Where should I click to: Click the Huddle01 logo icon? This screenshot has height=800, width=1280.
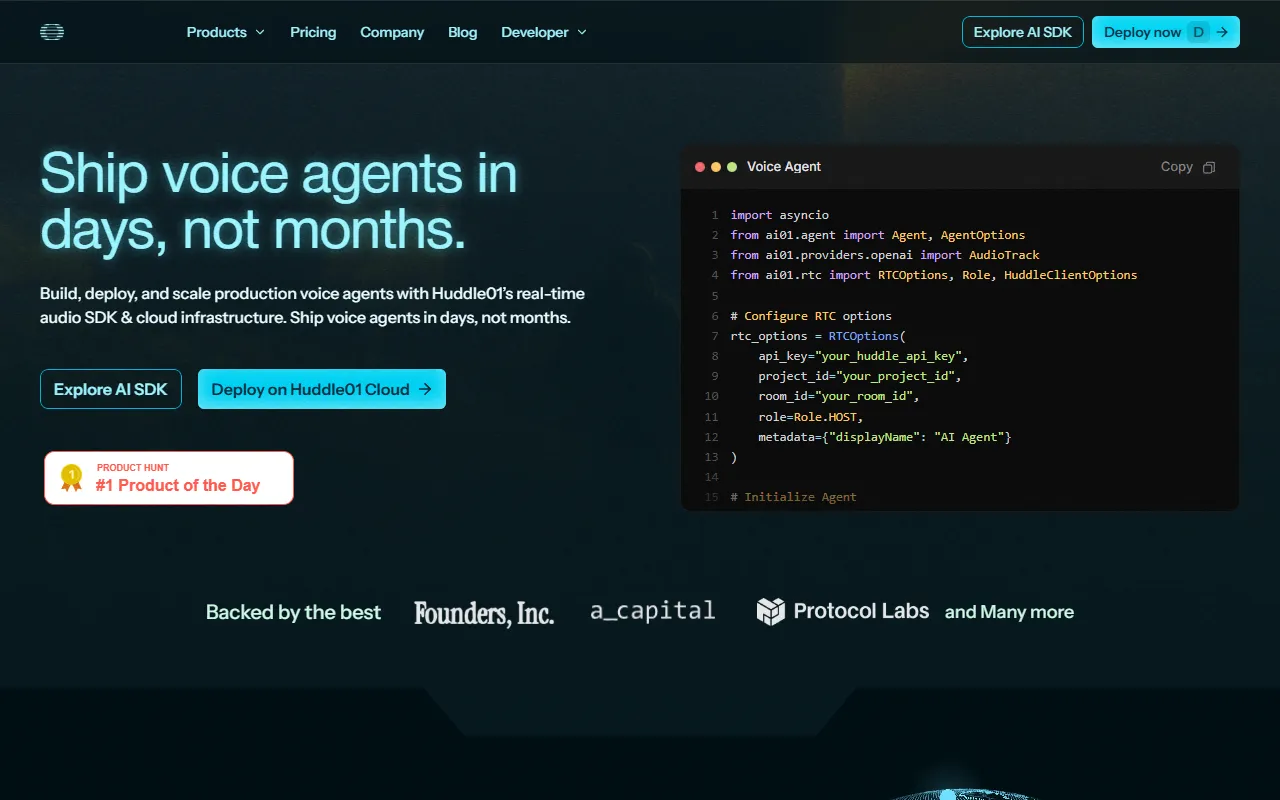click(52, 32)
